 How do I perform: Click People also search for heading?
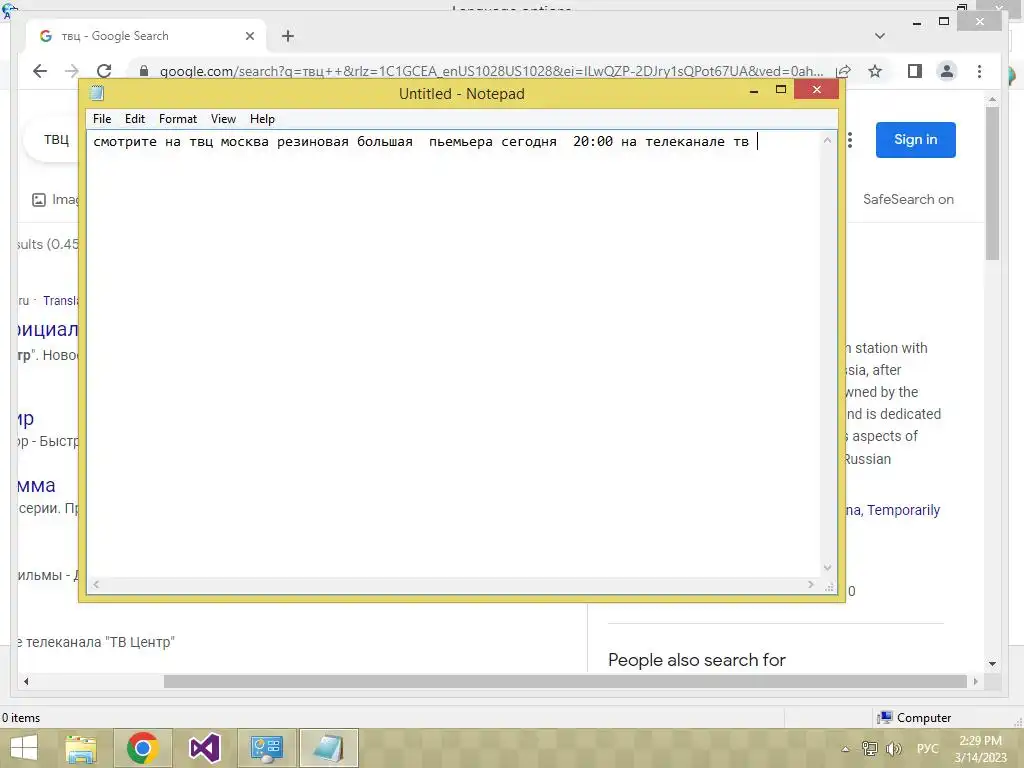(697, 660)
